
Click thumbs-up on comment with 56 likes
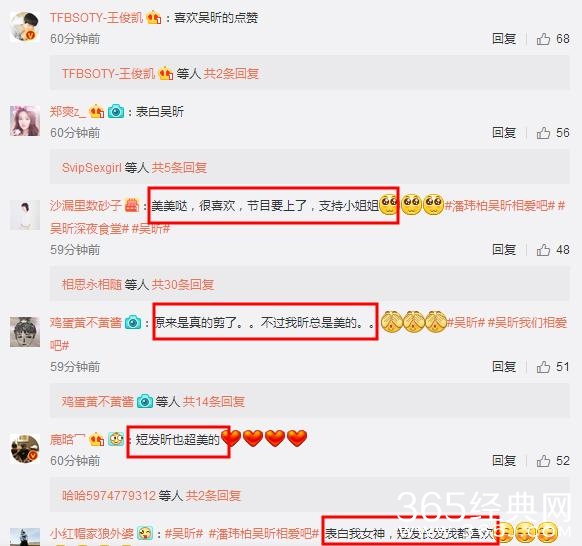(x=543, y=133)
